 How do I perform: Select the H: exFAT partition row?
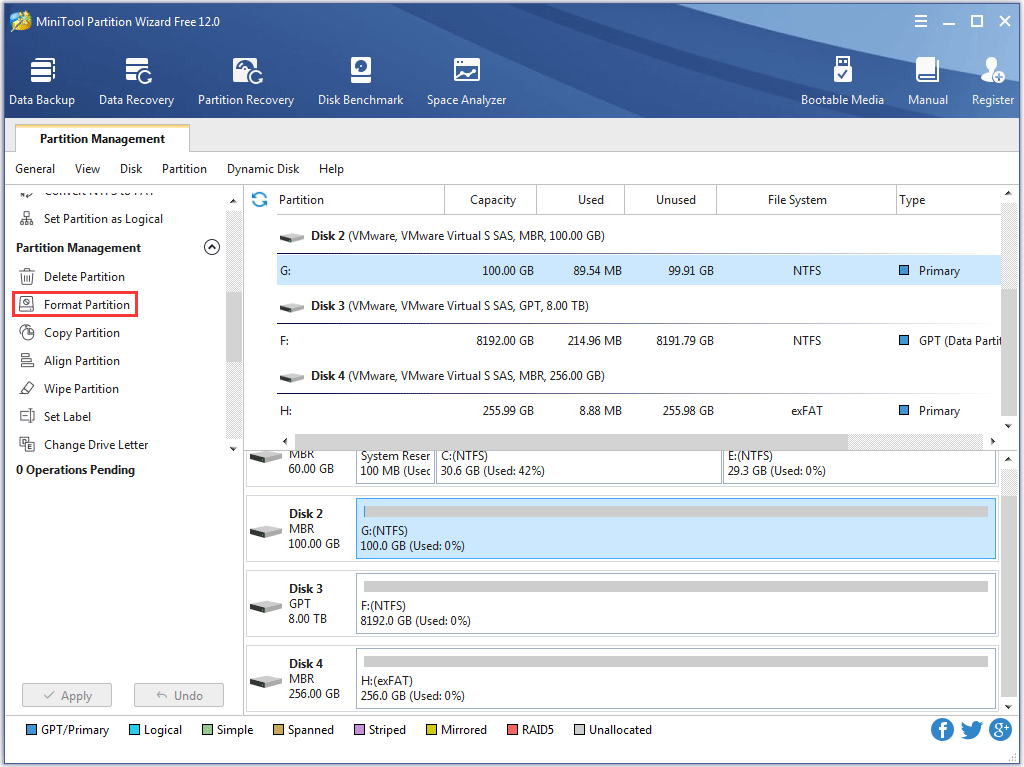point(639,410)
